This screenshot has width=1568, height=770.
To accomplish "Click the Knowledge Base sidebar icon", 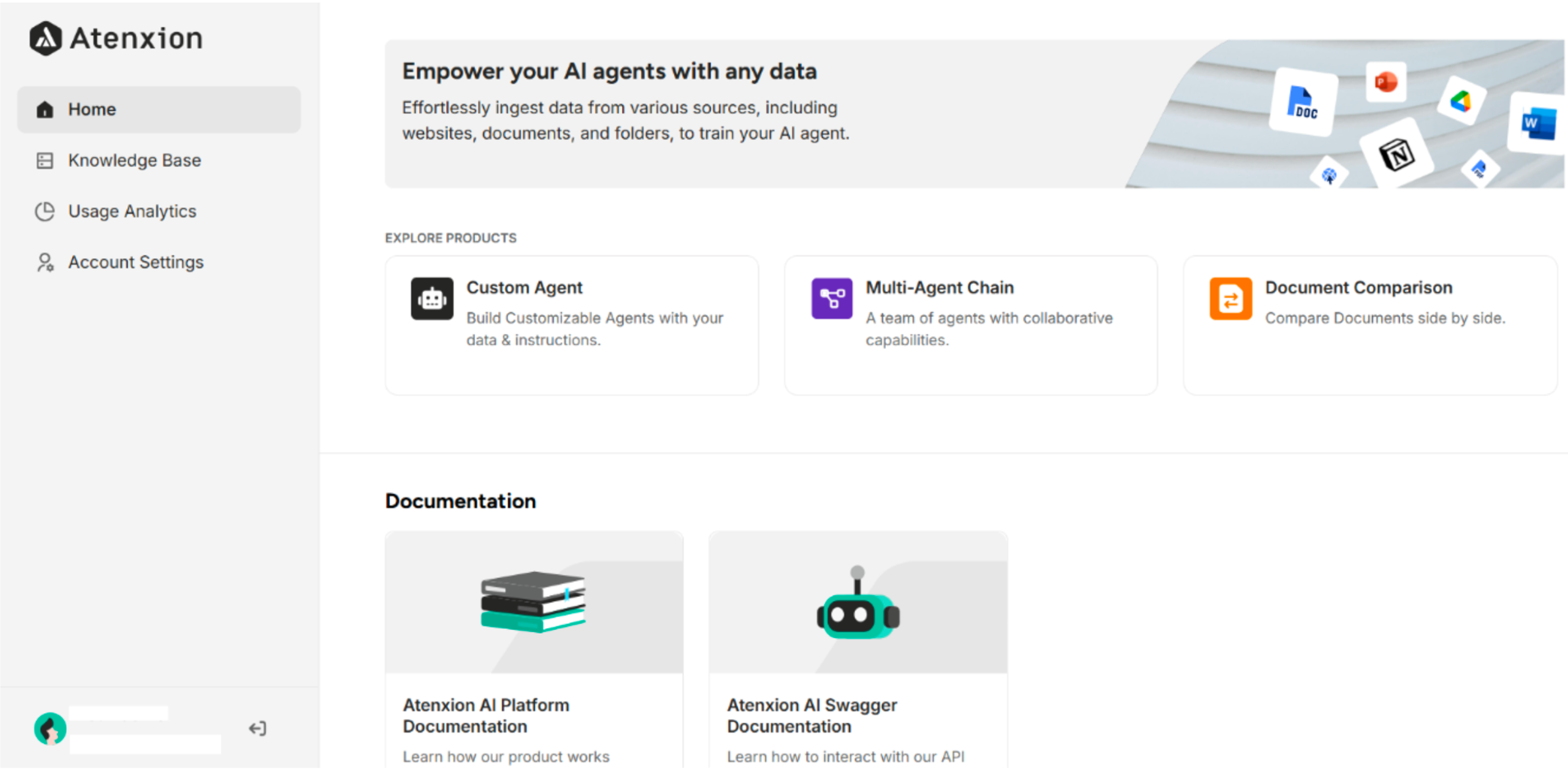I will (44, 160).
